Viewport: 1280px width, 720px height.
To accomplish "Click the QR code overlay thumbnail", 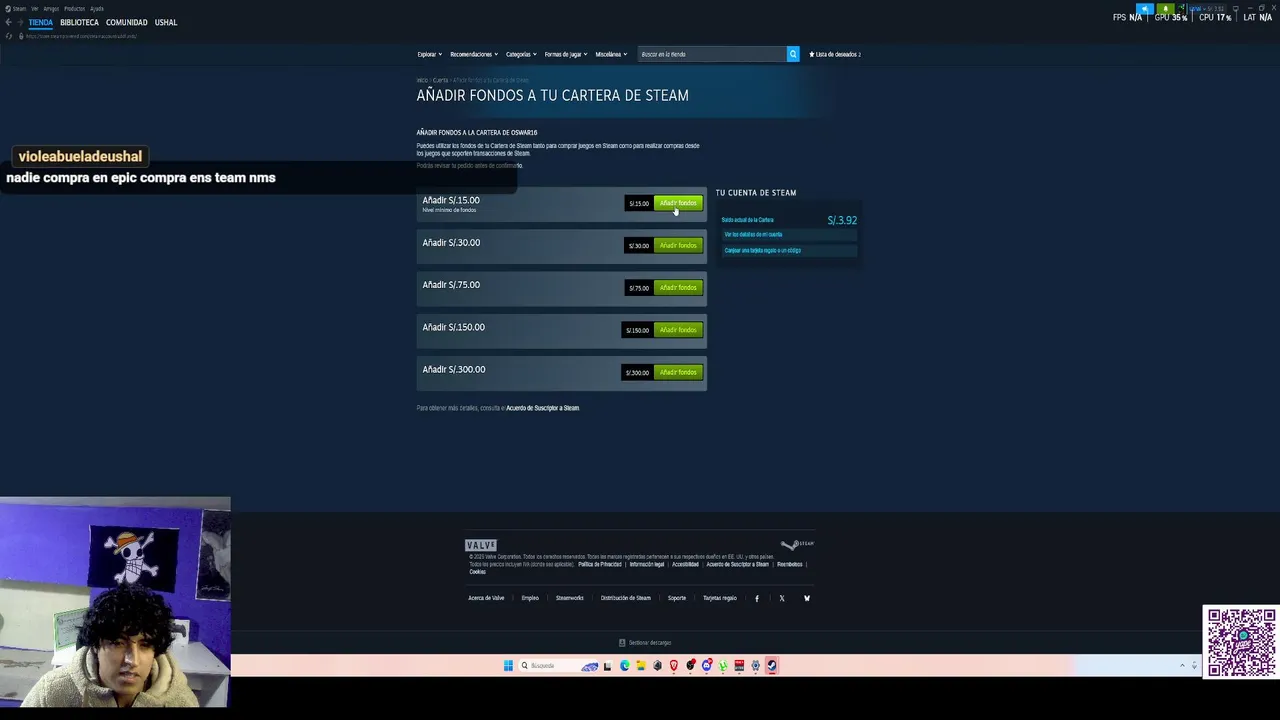I will coord(1240,642).
